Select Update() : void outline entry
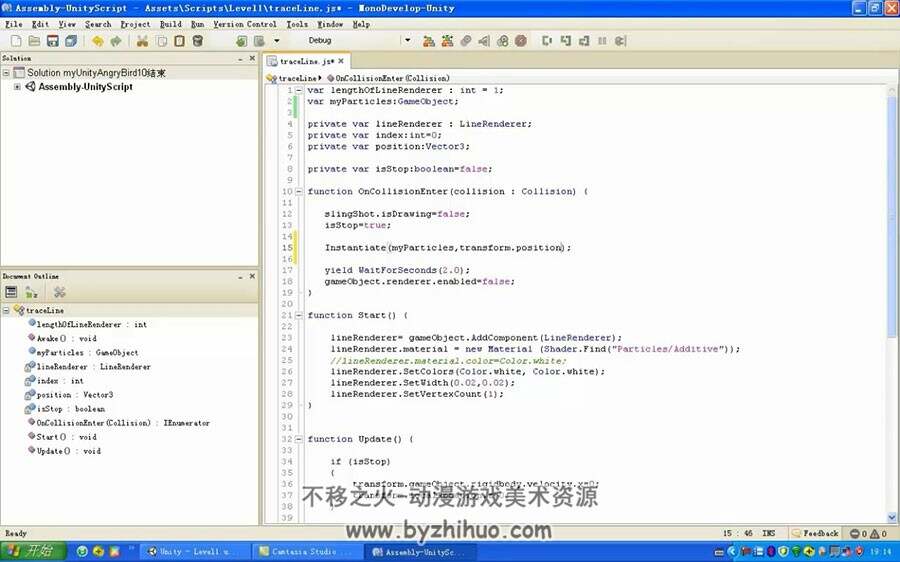The width and height of the screenshot is (900, 562). (x=64, y=451)
